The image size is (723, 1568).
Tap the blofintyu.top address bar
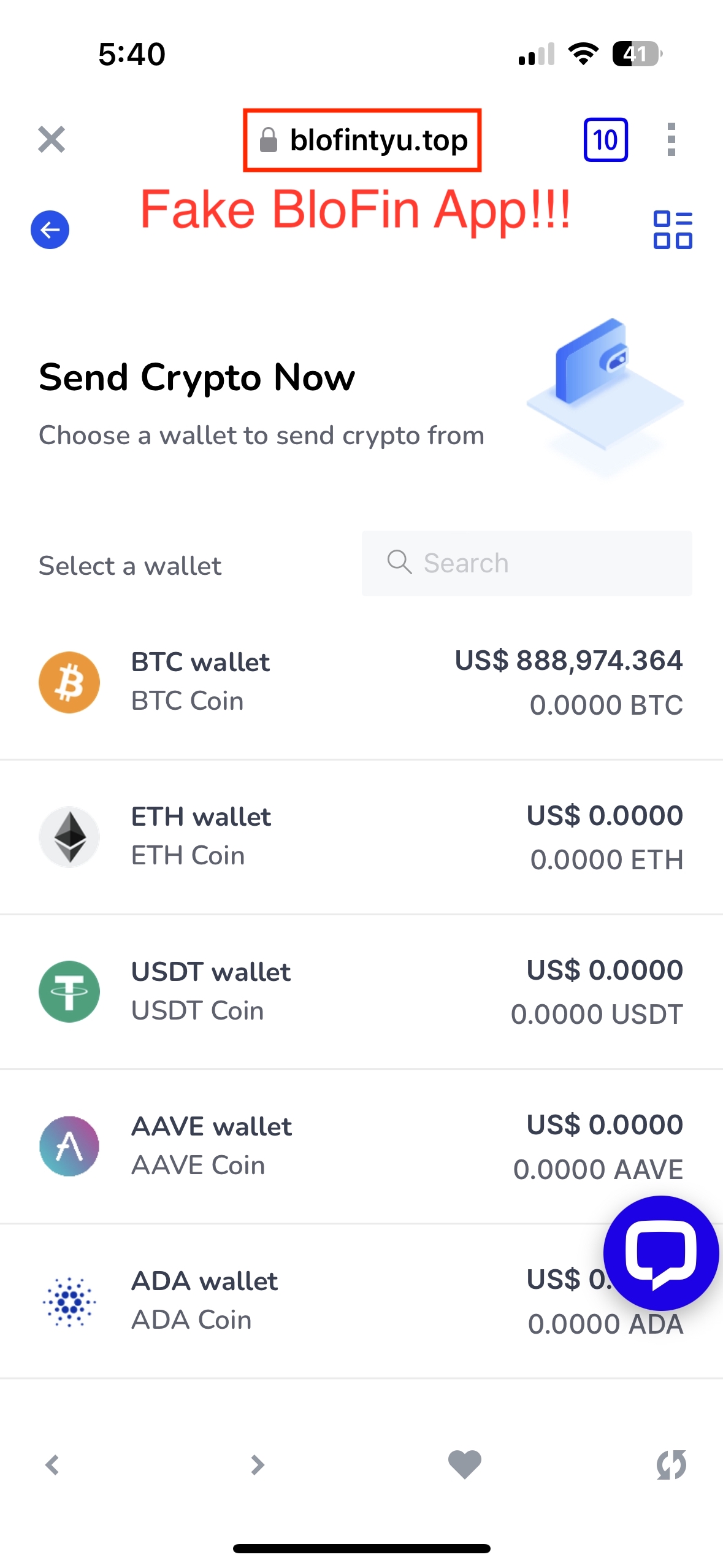(362, 140)
